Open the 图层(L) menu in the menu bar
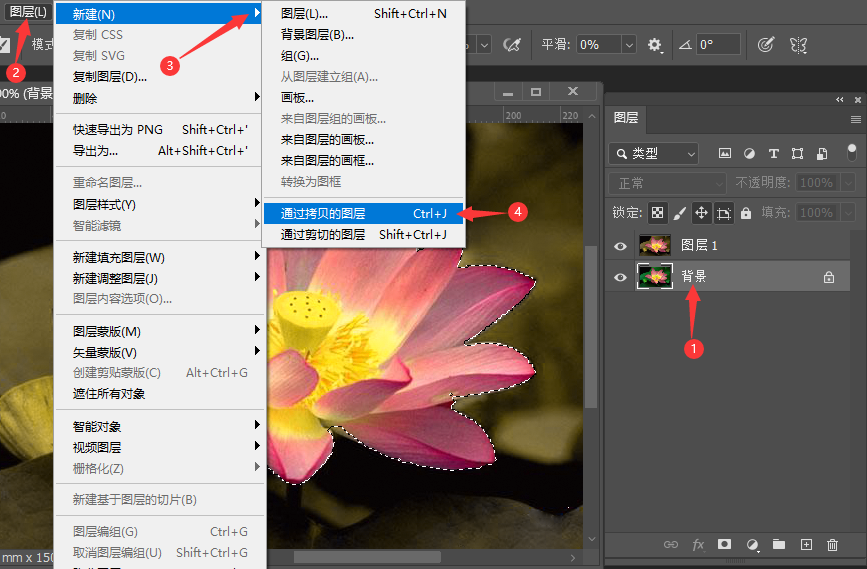This screenshot has height=569, width=867. (x=28, y=12)
